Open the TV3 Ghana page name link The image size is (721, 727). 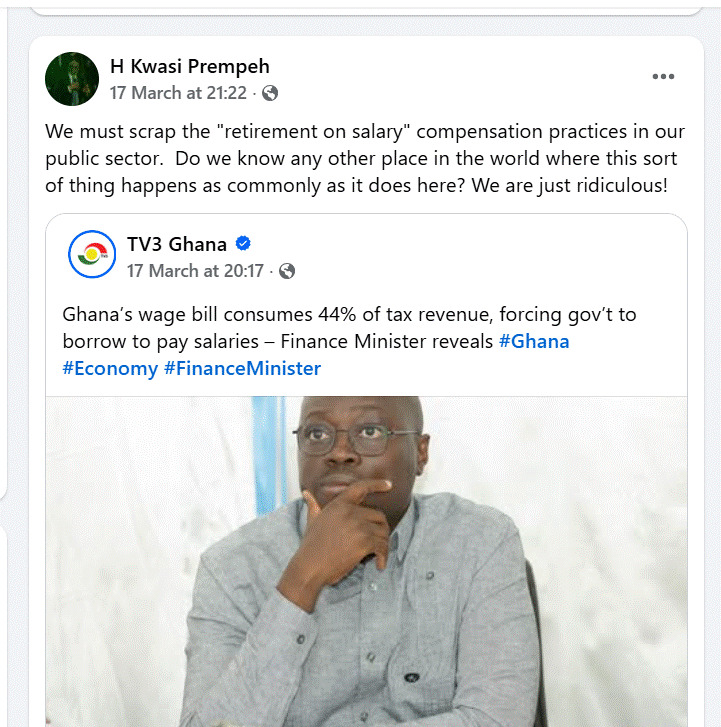coord(177,244)
